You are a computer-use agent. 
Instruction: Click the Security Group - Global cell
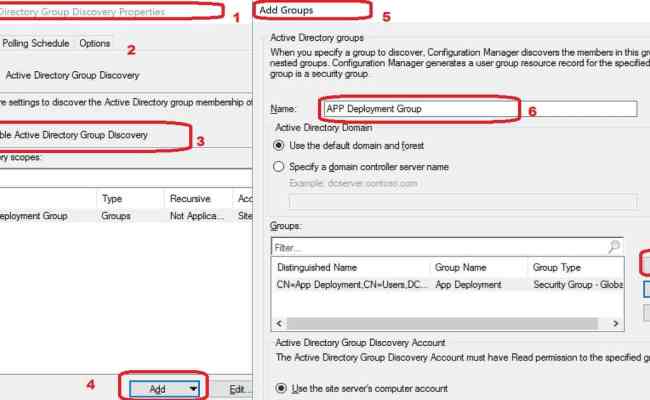[576, 285]
